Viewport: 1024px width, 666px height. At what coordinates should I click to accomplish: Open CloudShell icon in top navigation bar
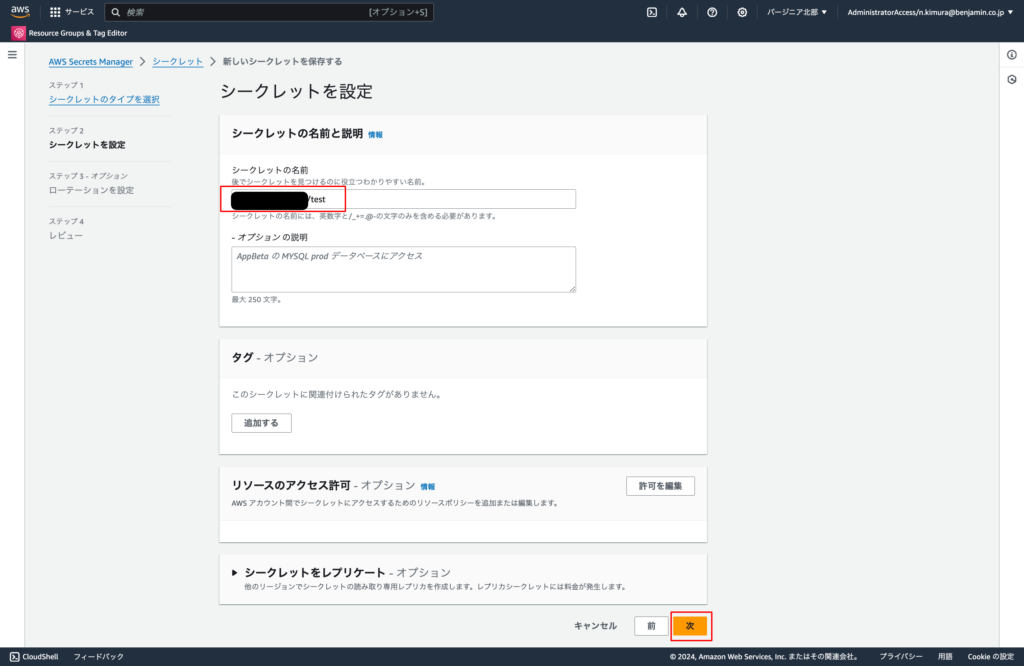tap(652, 12)
